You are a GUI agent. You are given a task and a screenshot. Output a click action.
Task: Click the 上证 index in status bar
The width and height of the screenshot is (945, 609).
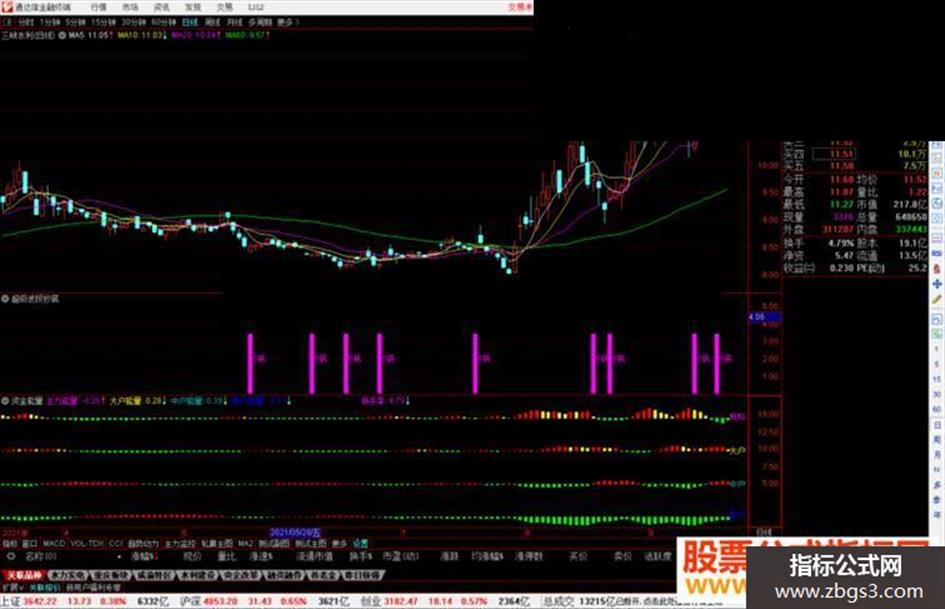click(10, 601)
